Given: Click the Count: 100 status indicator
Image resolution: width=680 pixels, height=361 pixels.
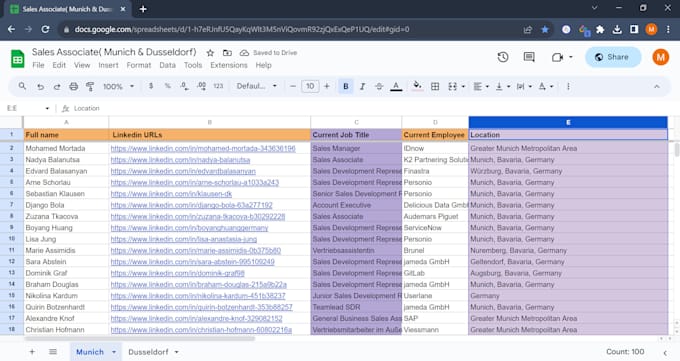Looking at the screenshot, I should tap(625, 351).
